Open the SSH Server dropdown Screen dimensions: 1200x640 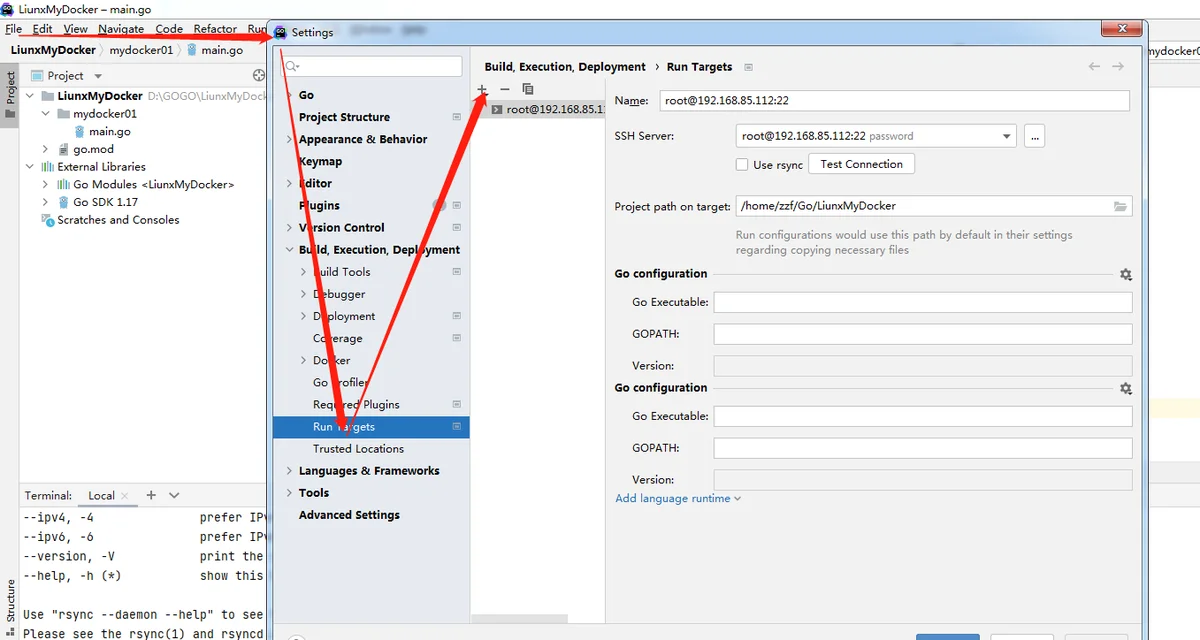(1006, 136)
